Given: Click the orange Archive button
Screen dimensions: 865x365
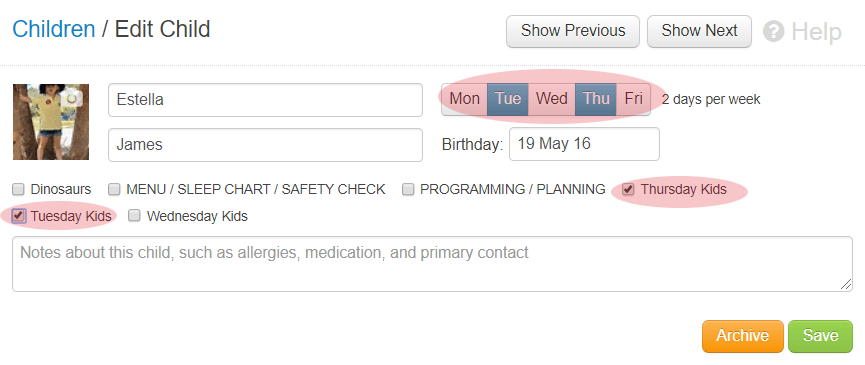Looking at the screenshot, I should tap(743, 336).
